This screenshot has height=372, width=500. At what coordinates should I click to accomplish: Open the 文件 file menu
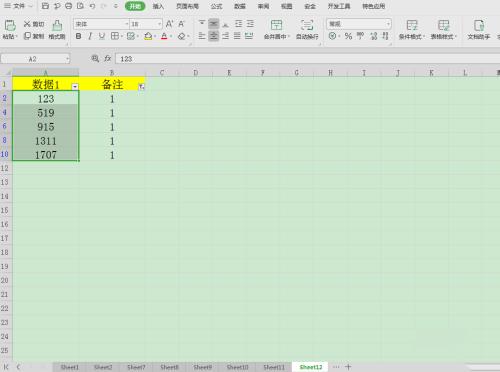pyautogui.click(x=18, y=6)
